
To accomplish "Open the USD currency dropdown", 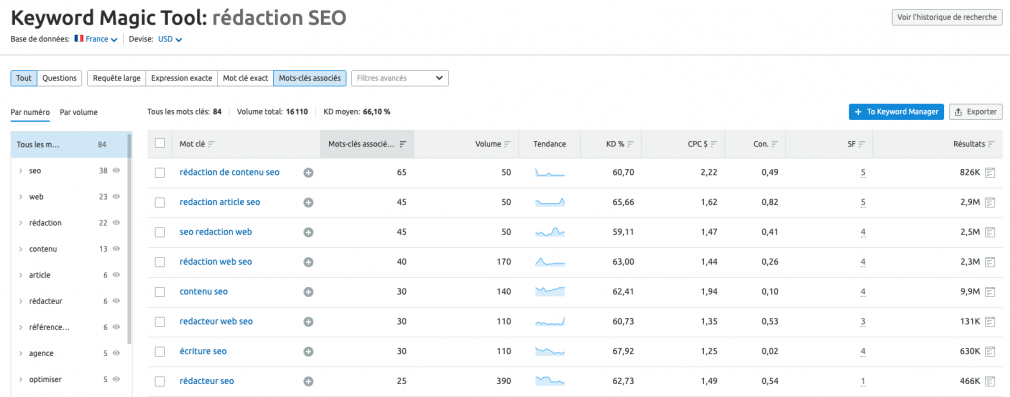I will (x=170, y=39).
